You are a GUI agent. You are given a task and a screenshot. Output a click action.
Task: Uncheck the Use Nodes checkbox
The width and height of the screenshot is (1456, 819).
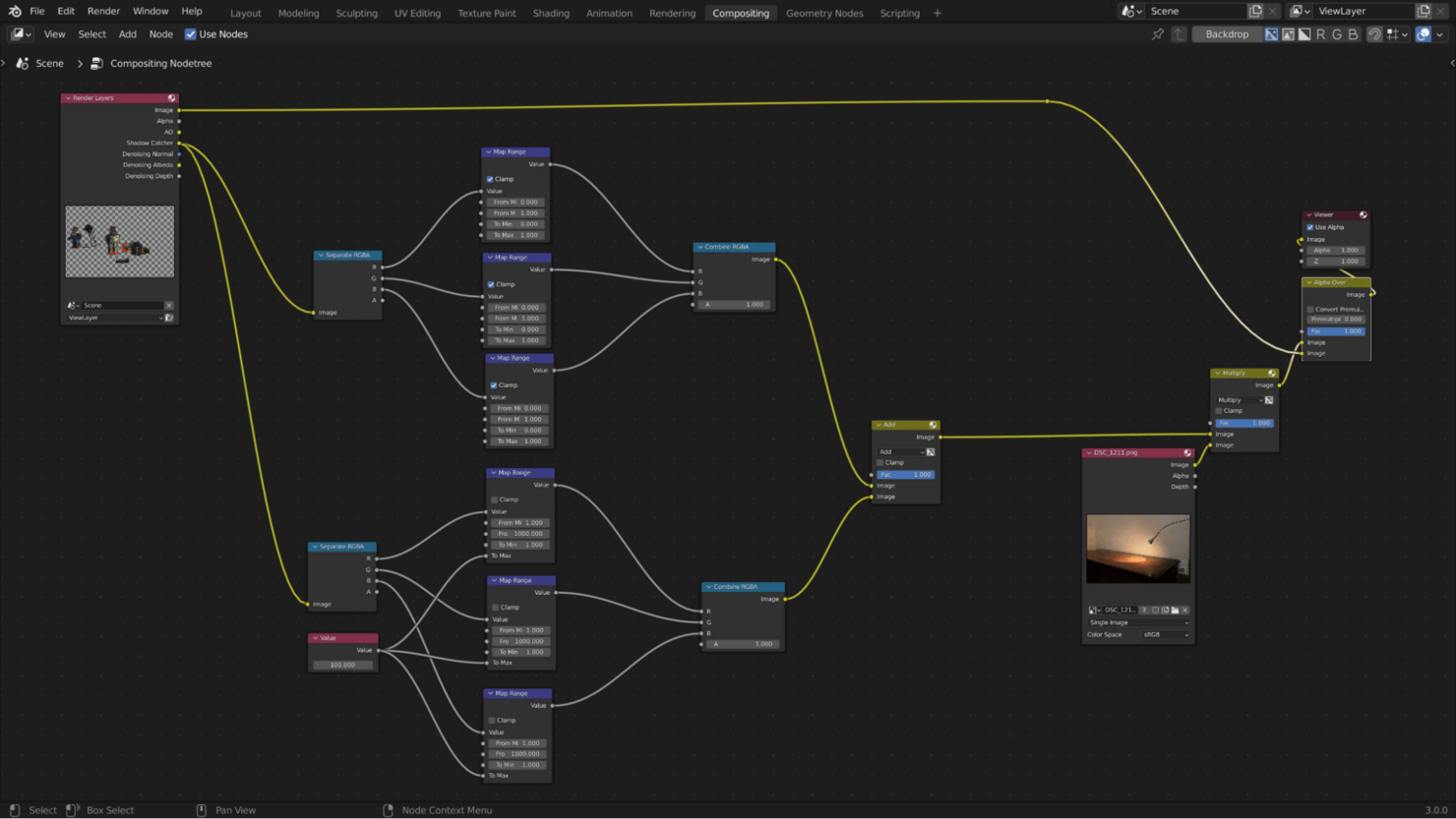click(x=189, y=33)
